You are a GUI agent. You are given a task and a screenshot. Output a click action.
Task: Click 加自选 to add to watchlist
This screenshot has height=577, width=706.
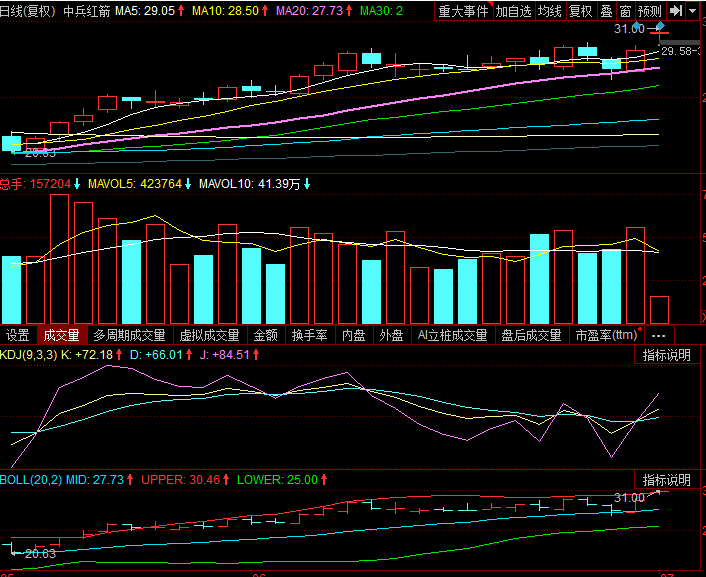click(x=513, y=11)
